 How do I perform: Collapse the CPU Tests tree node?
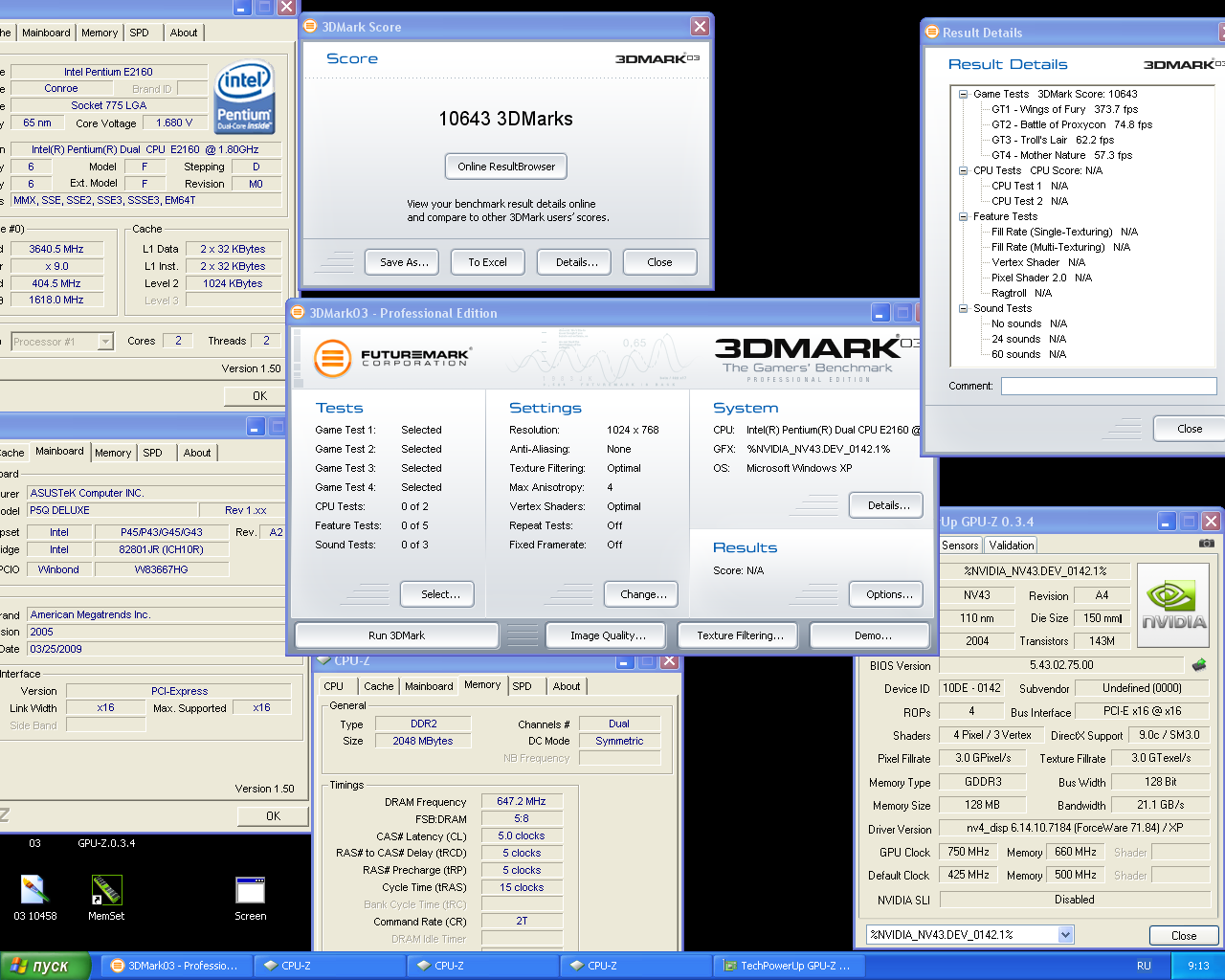click(963, 170)
